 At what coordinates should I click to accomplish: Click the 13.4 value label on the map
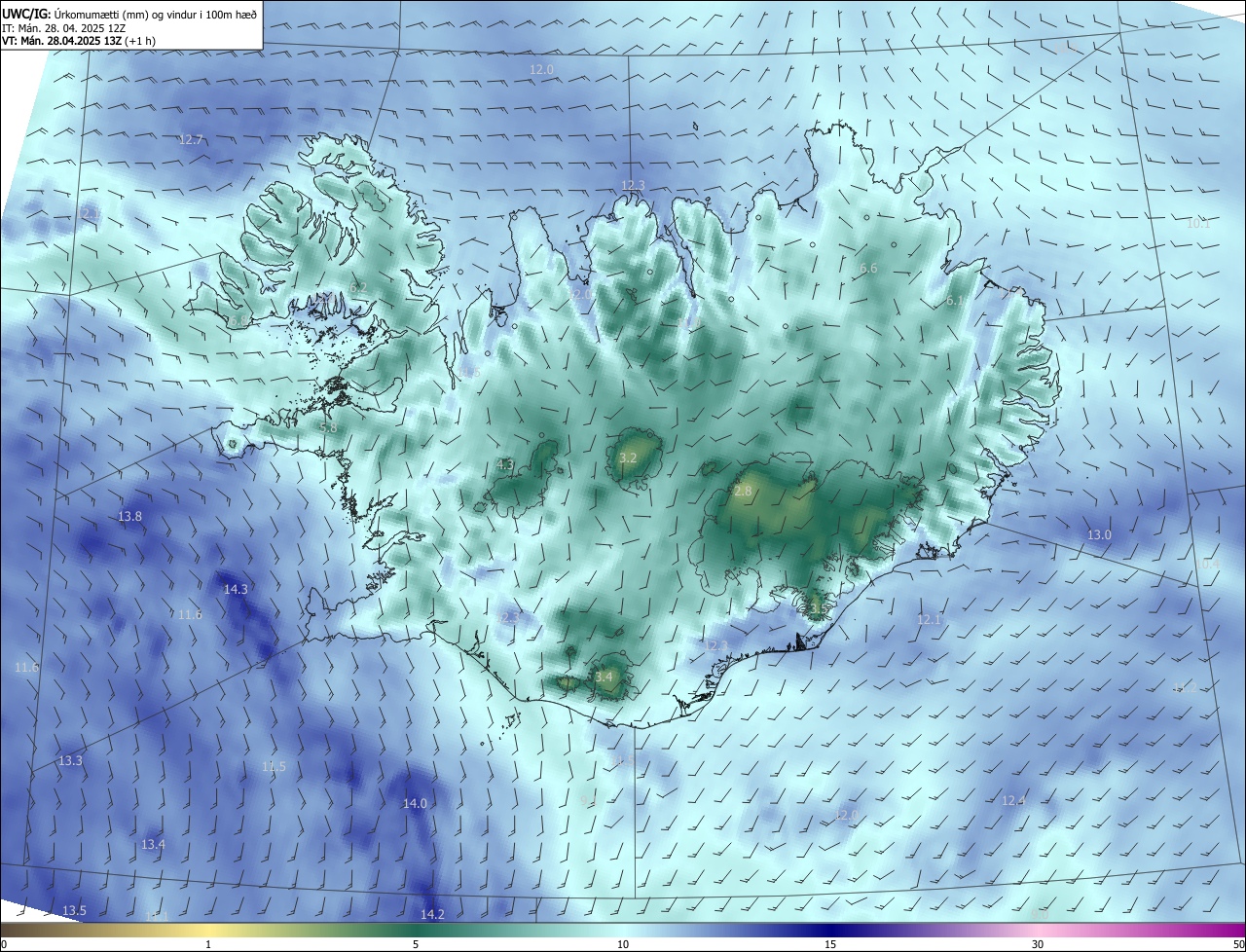pyautogui.click(x=153, y=845)
